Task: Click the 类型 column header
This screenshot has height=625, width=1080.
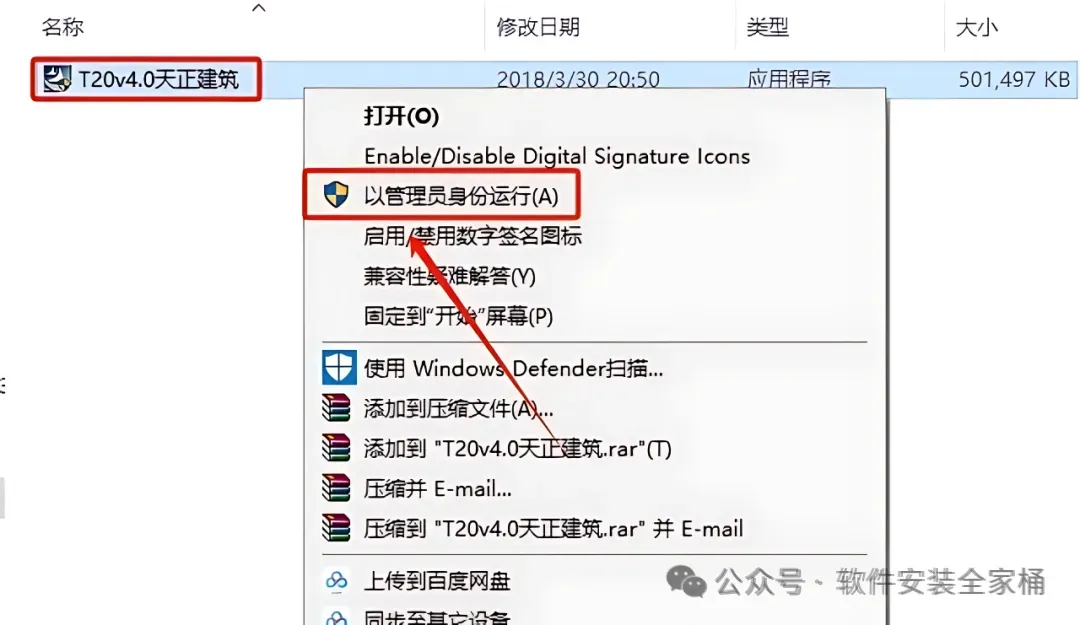Action: click(767, 27)
